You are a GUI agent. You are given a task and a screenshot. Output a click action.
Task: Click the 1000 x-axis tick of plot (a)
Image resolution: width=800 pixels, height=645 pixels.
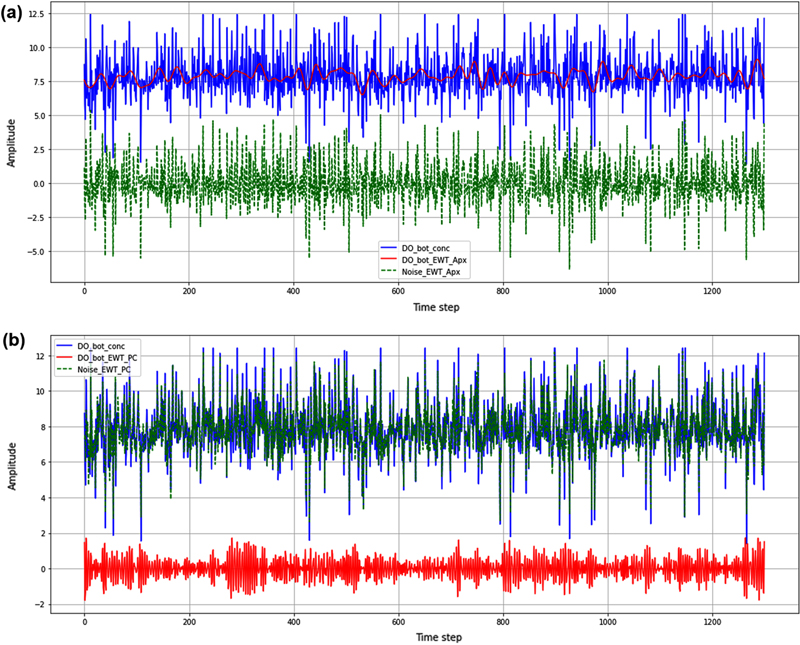pos(607,291)
